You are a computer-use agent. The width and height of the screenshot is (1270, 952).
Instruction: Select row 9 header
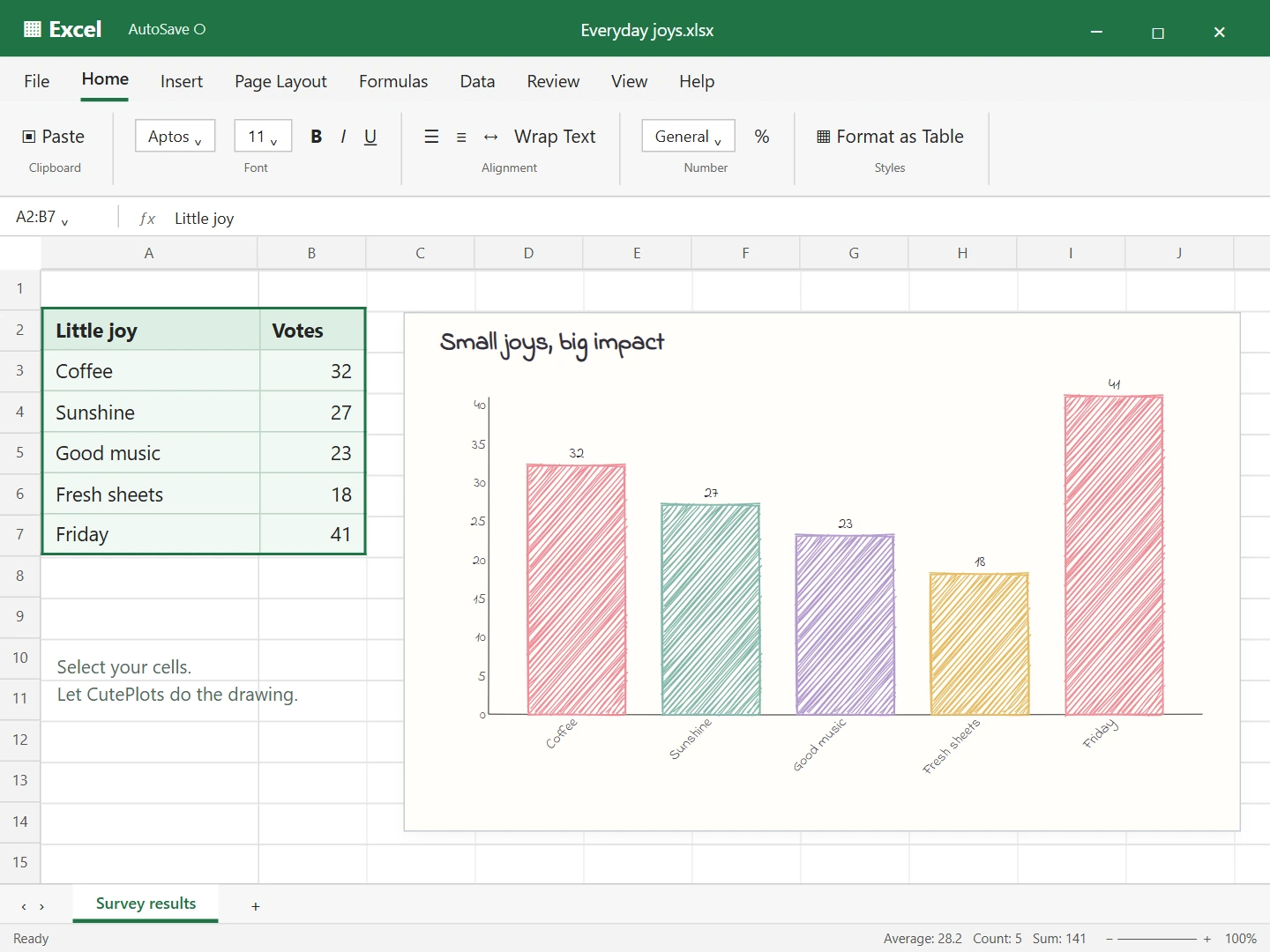20,616
